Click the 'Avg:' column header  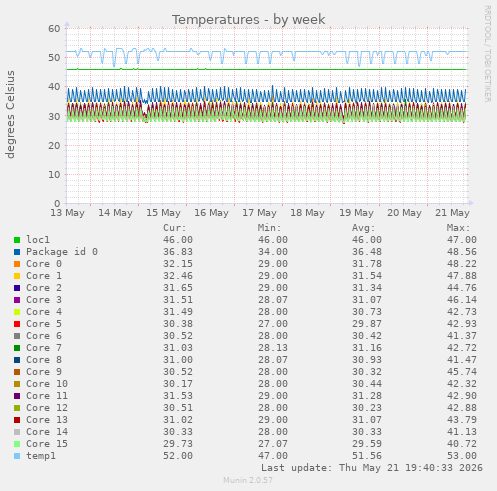pos(364,228)
